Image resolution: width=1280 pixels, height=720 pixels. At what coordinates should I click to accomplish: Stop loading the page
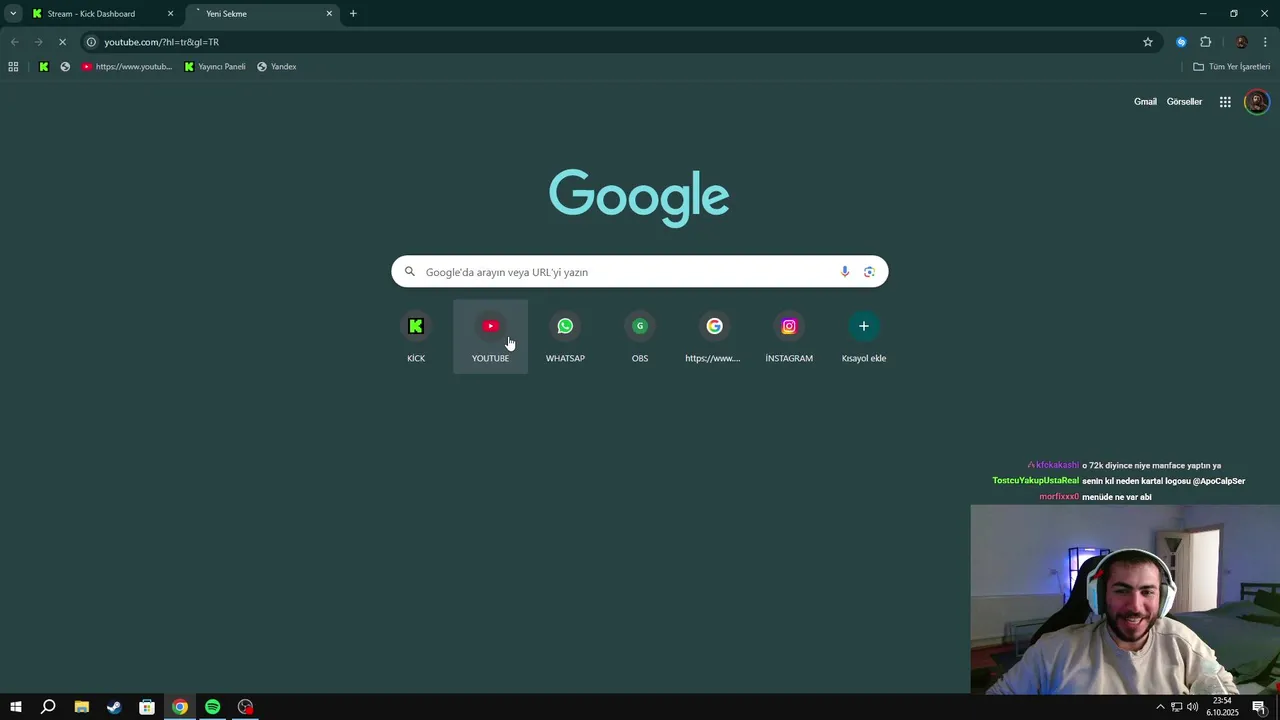pos(62,42)
